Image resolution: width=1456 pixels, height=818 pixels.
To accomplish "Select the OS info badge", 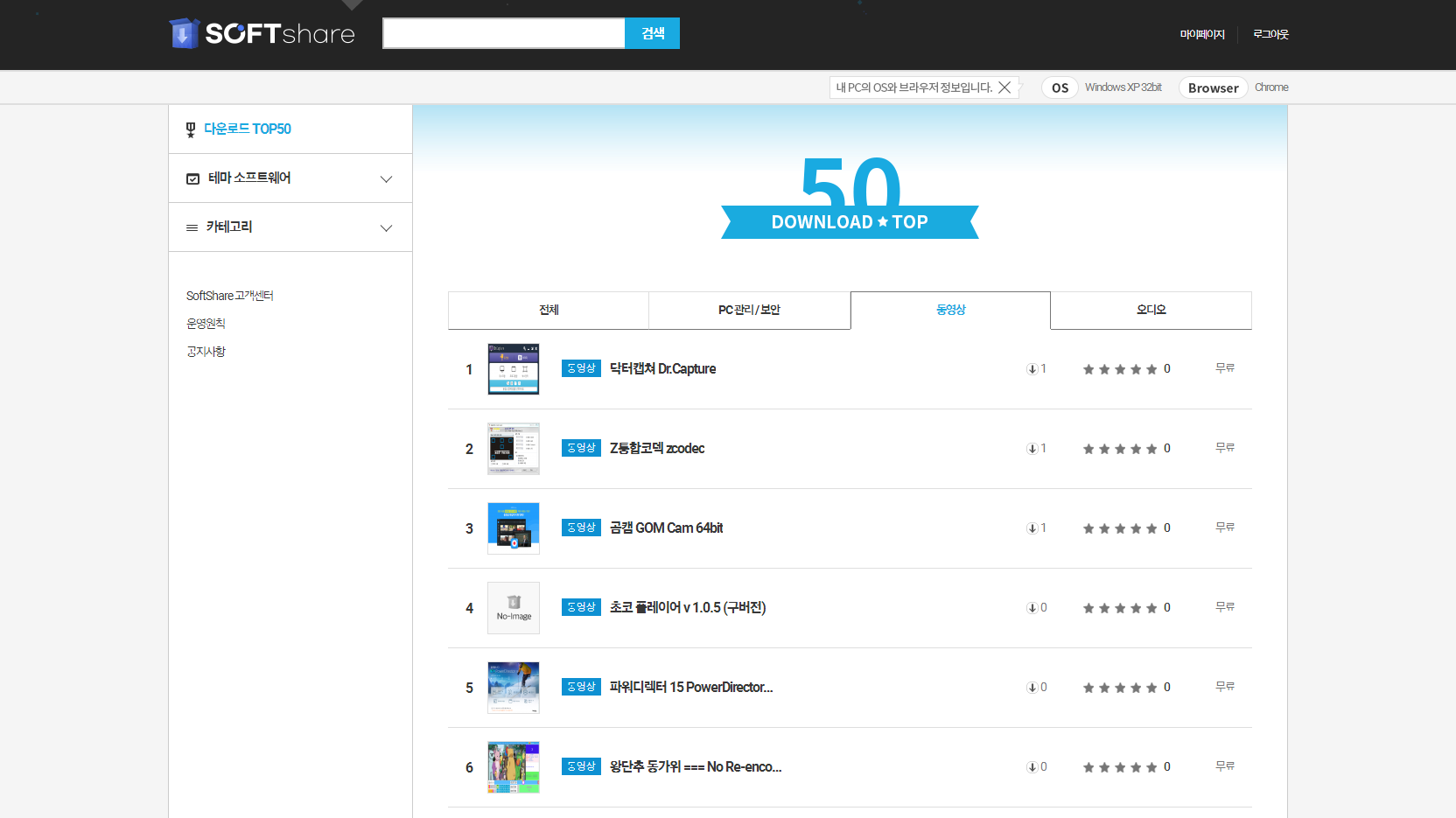I will click(1060, 87).
